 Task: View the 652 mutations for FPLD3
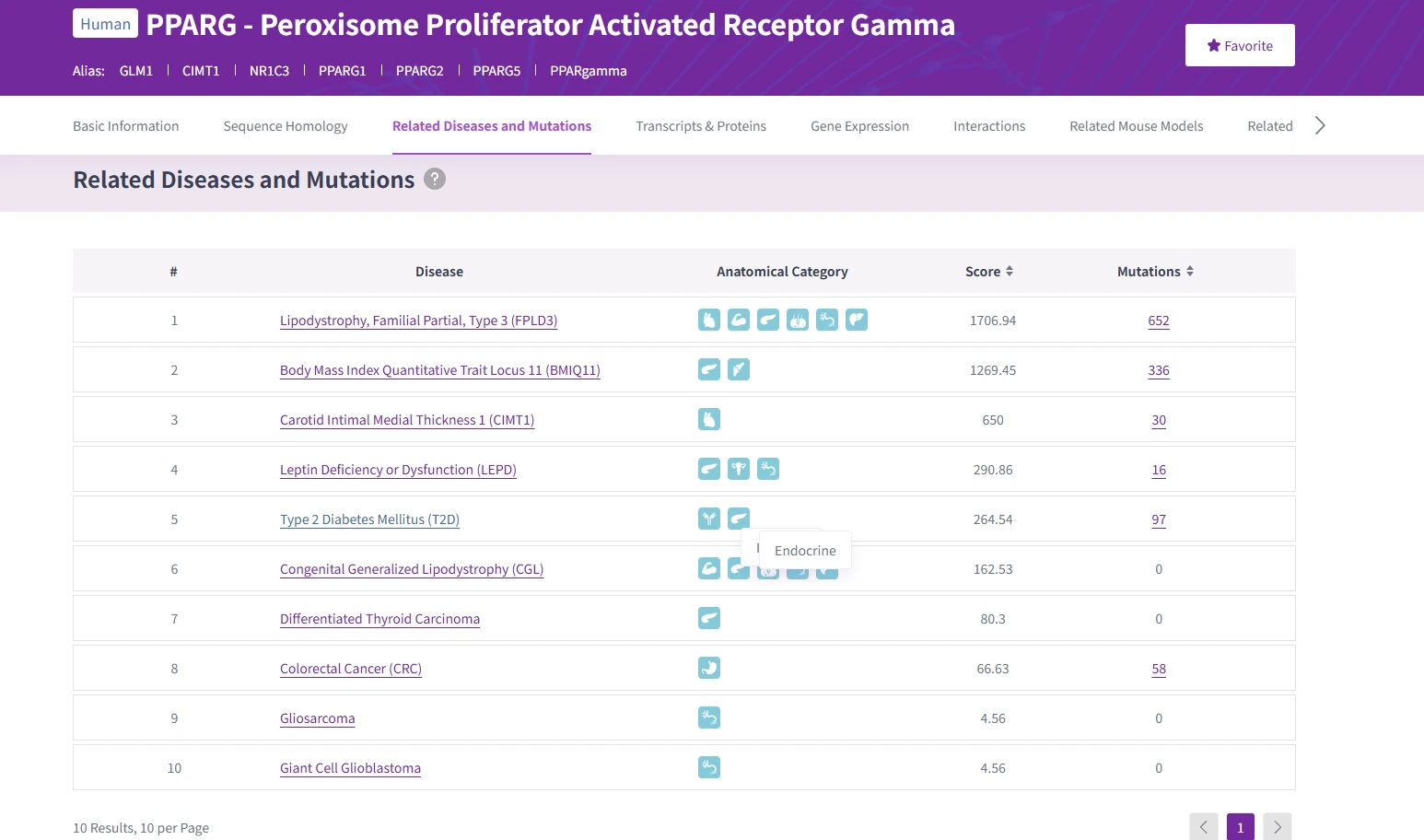pyautogui.click(x=1158, y=321)
